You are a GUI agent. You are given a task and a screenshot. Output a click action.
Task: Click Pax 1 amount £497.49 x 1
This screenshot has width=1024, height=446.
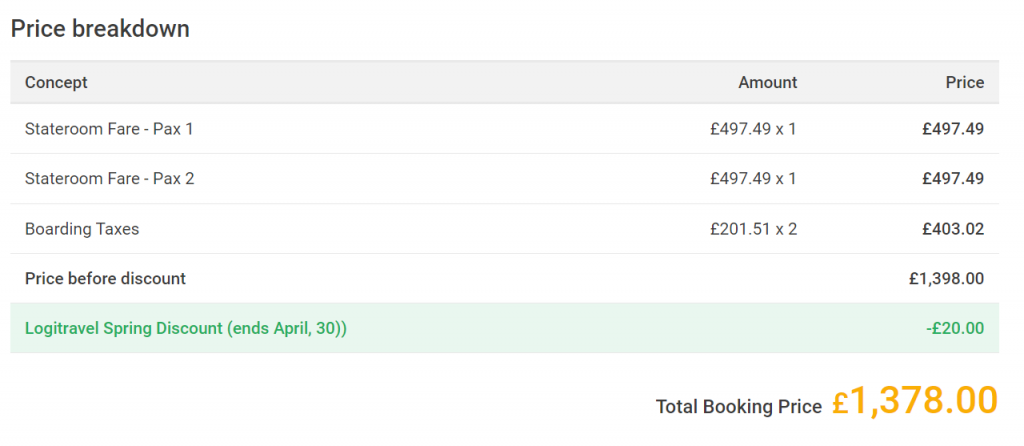[754, 129]
